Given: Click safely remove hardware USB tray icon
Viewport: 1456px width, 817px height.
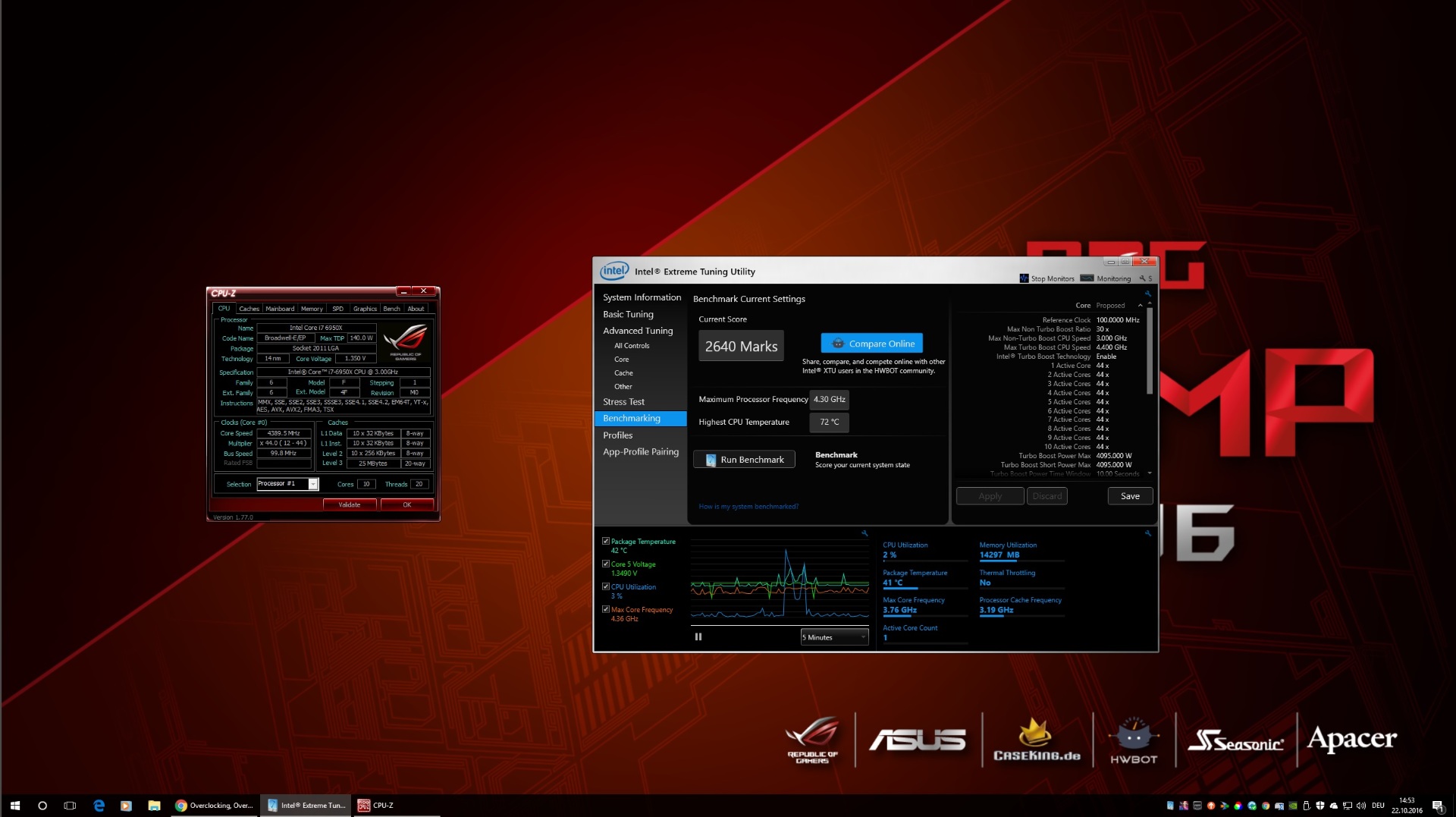Looking at the screenshot, I should (x=1307, y=806).
